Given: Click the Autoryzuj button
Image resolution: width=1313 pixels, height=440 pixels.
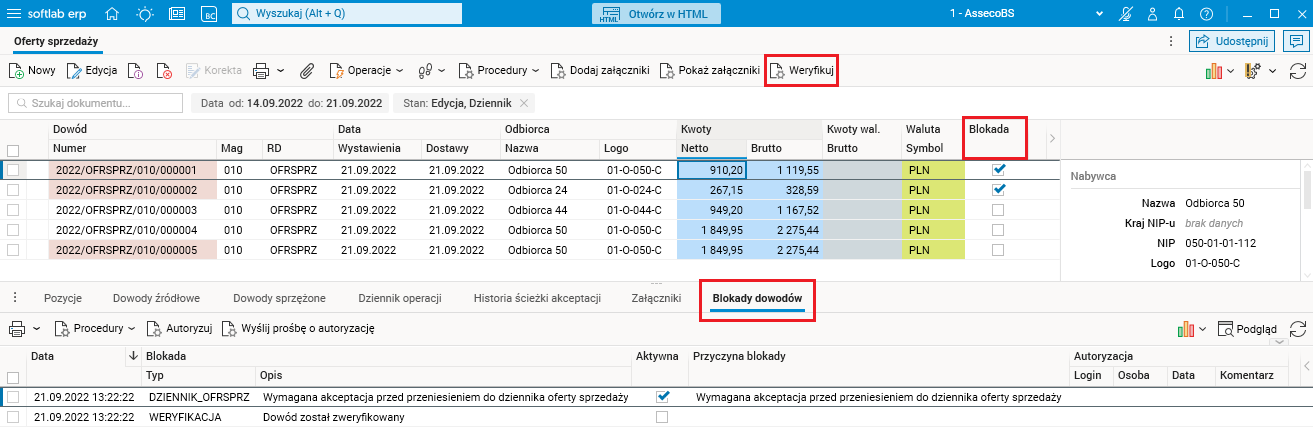Looking at the screenshot, I should [180, 328].
